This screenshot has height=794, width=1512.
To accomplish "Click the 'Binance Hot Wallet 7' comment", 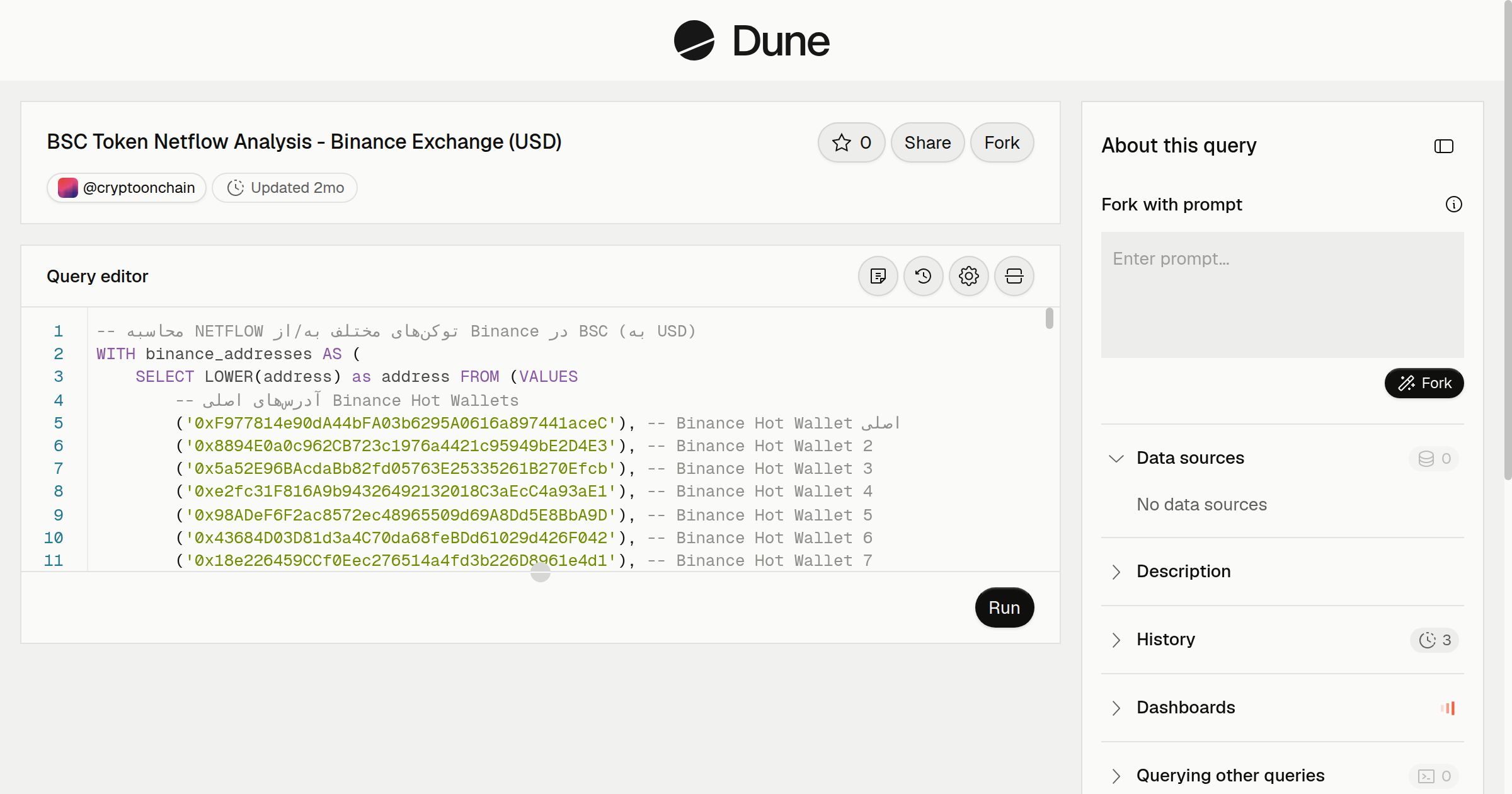I will pos(774,561).
